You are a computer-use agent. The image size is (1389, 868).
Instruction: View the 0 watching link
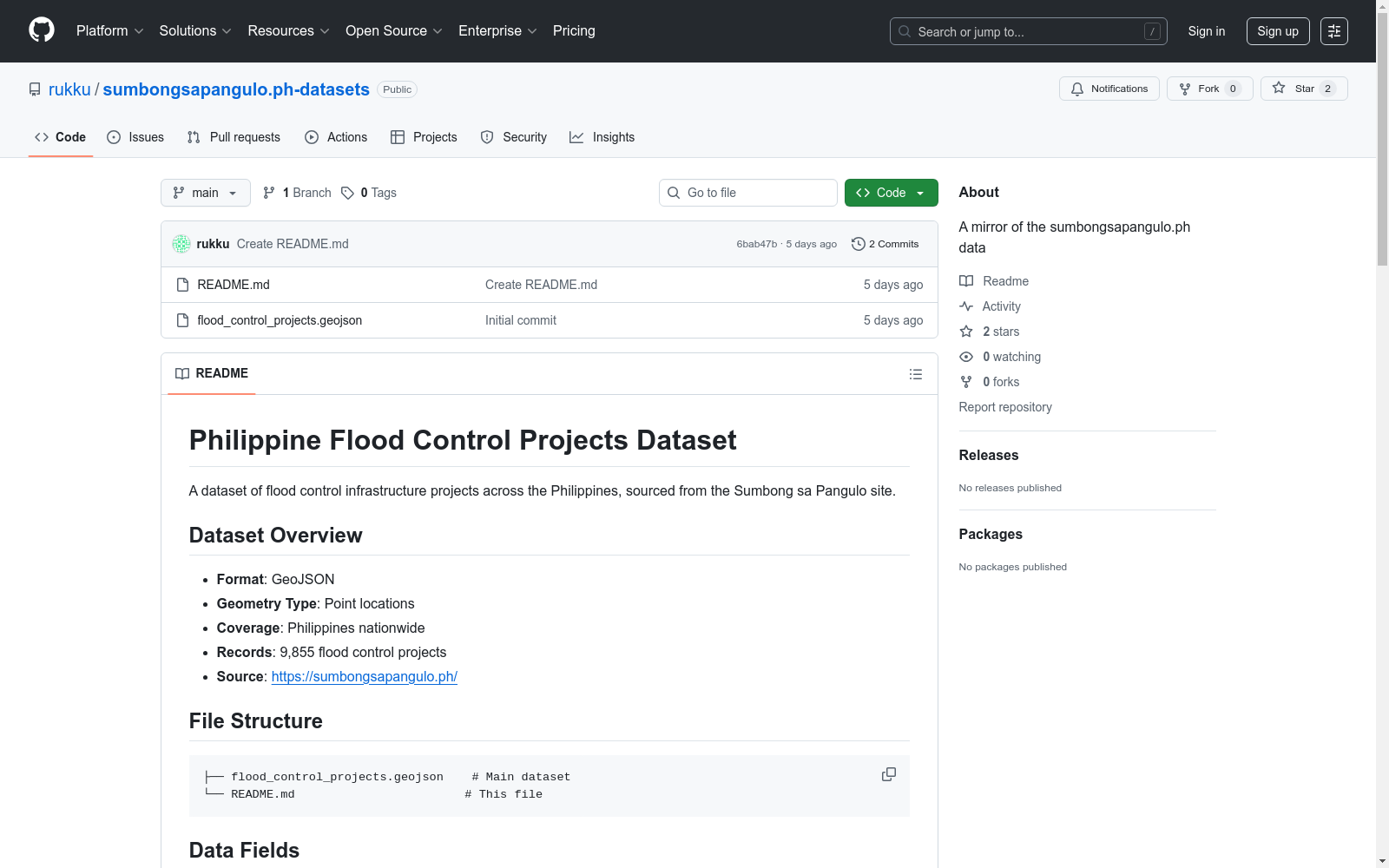pyautogui.click(x=1000, y=357)
